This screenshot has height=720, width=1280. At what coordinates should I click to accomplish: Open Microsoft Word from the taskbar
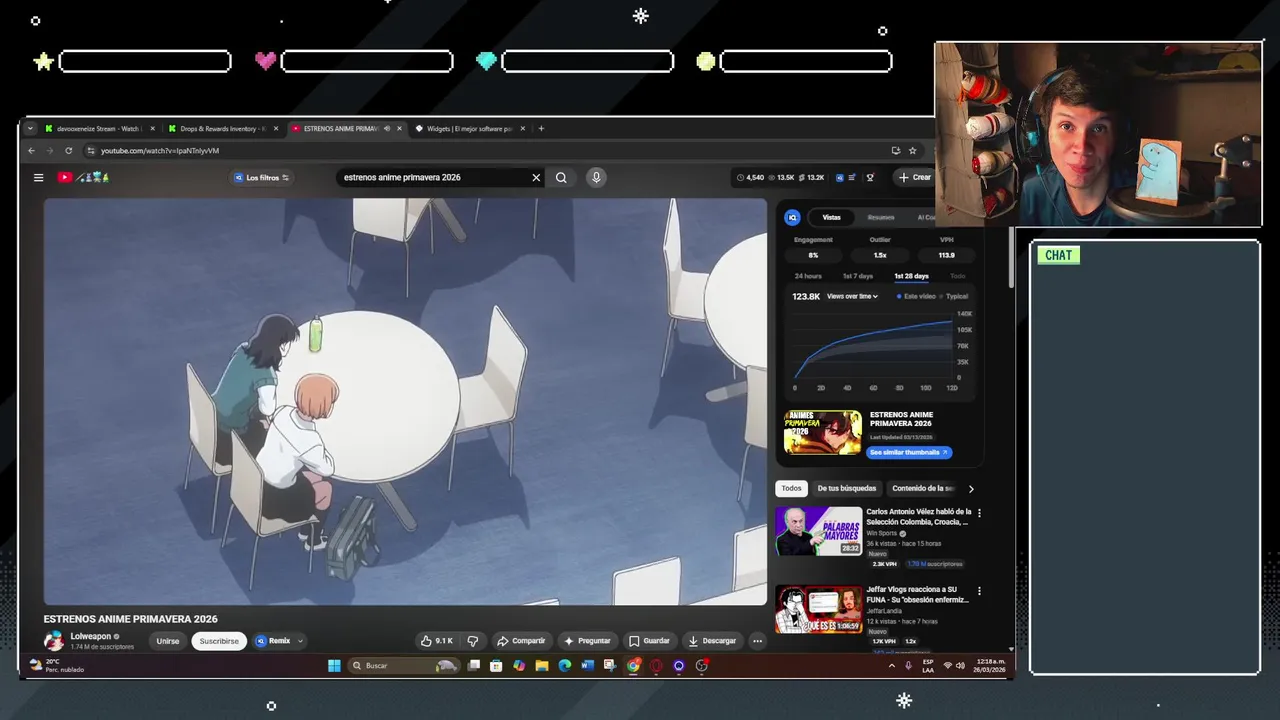[x=587, y=665]
